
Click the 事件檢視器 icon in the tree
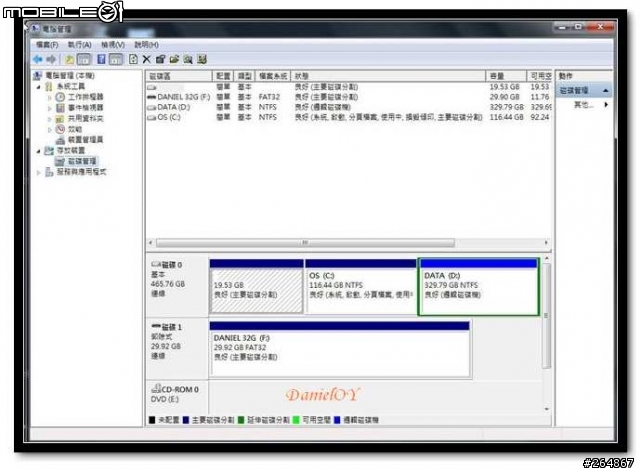click(60, 108)
